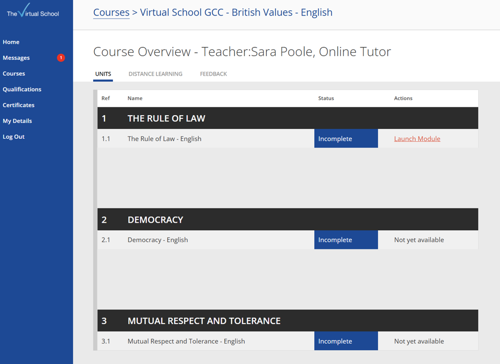Click the Course Overview heading
The image size is (500, 364).
point(242,52)
